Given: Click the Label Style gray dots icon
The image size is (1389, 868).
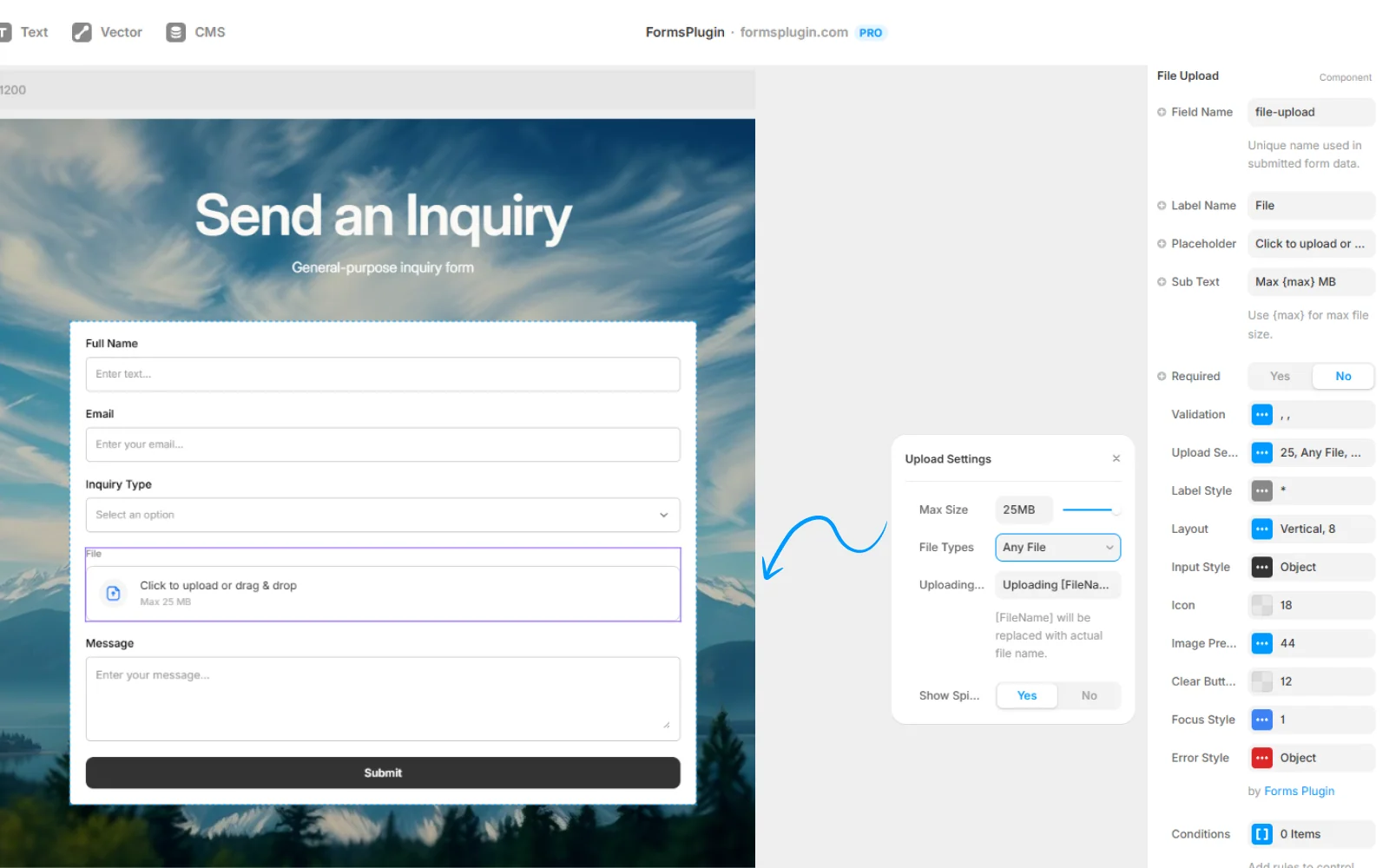Looking at the screenshot, I should point(1261,491).
